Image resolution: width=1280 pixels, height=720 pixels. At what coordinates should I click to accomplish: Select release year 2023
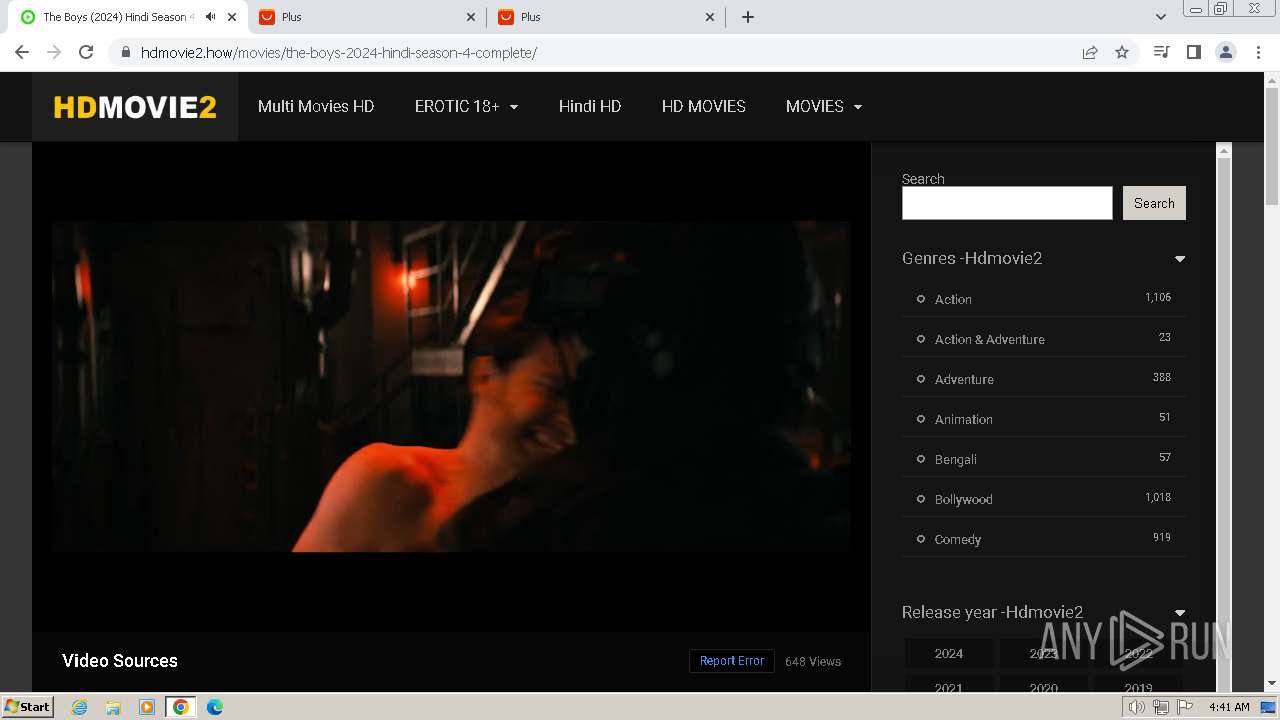tap(1043, 653)
